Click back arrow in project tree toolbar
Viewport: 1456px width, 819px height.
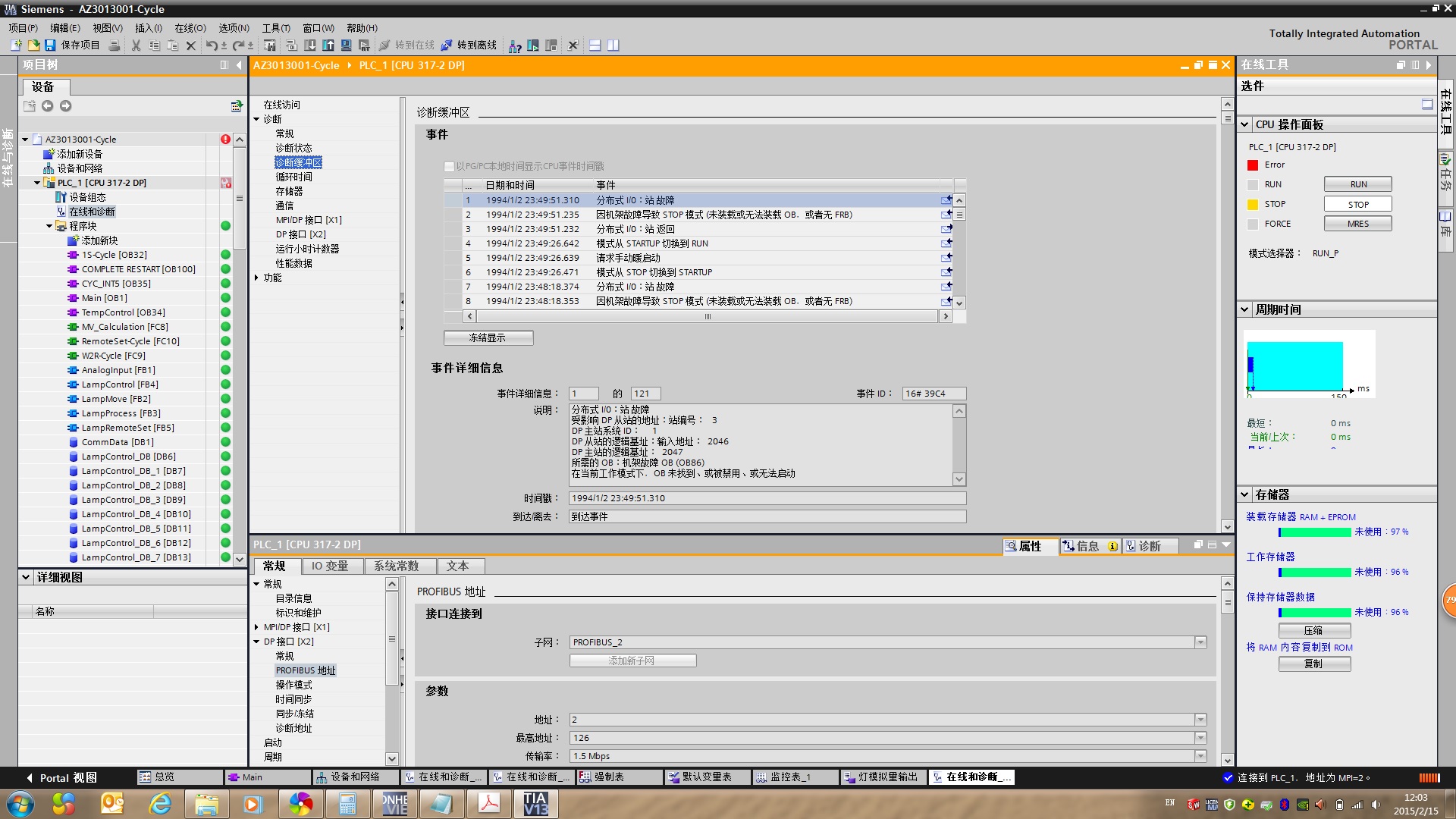tap(48, 106)
